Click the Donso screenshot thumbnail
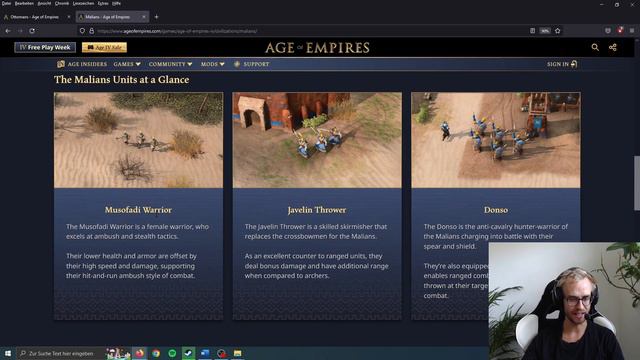 (x=496, y=140)
